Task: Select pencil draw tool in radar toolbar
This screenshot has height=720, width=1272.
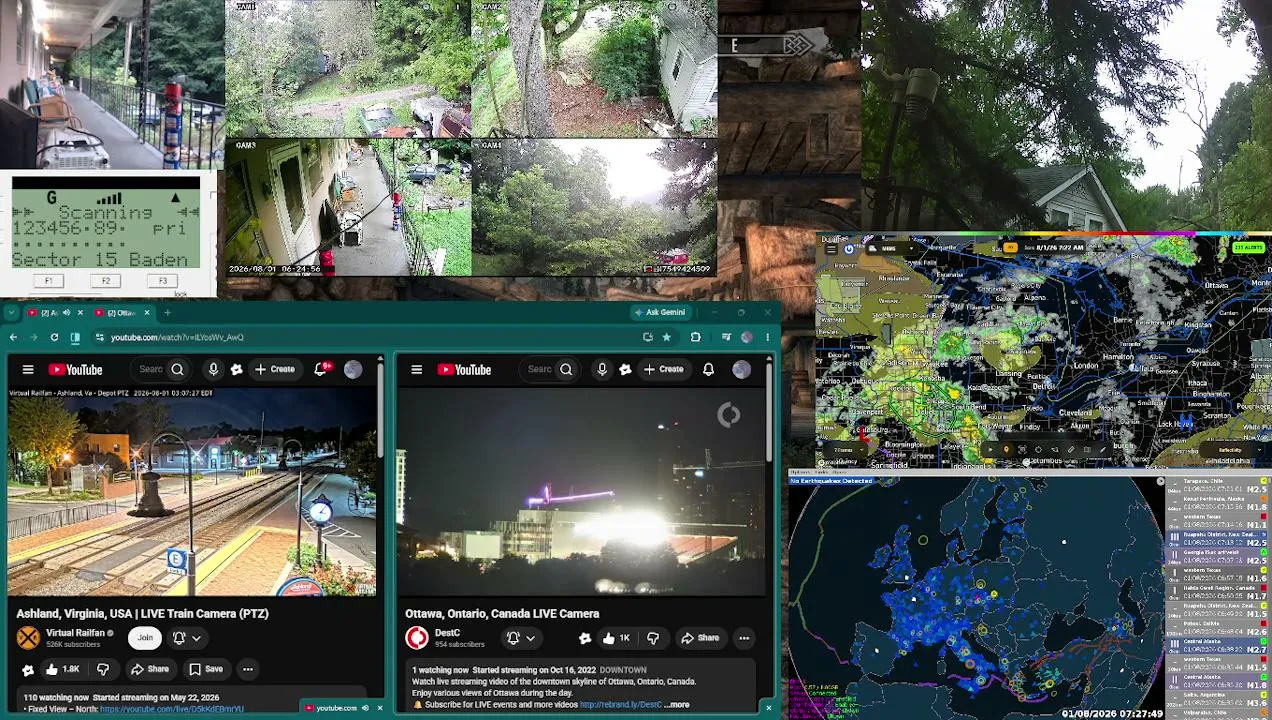Action: (1103, 450)
